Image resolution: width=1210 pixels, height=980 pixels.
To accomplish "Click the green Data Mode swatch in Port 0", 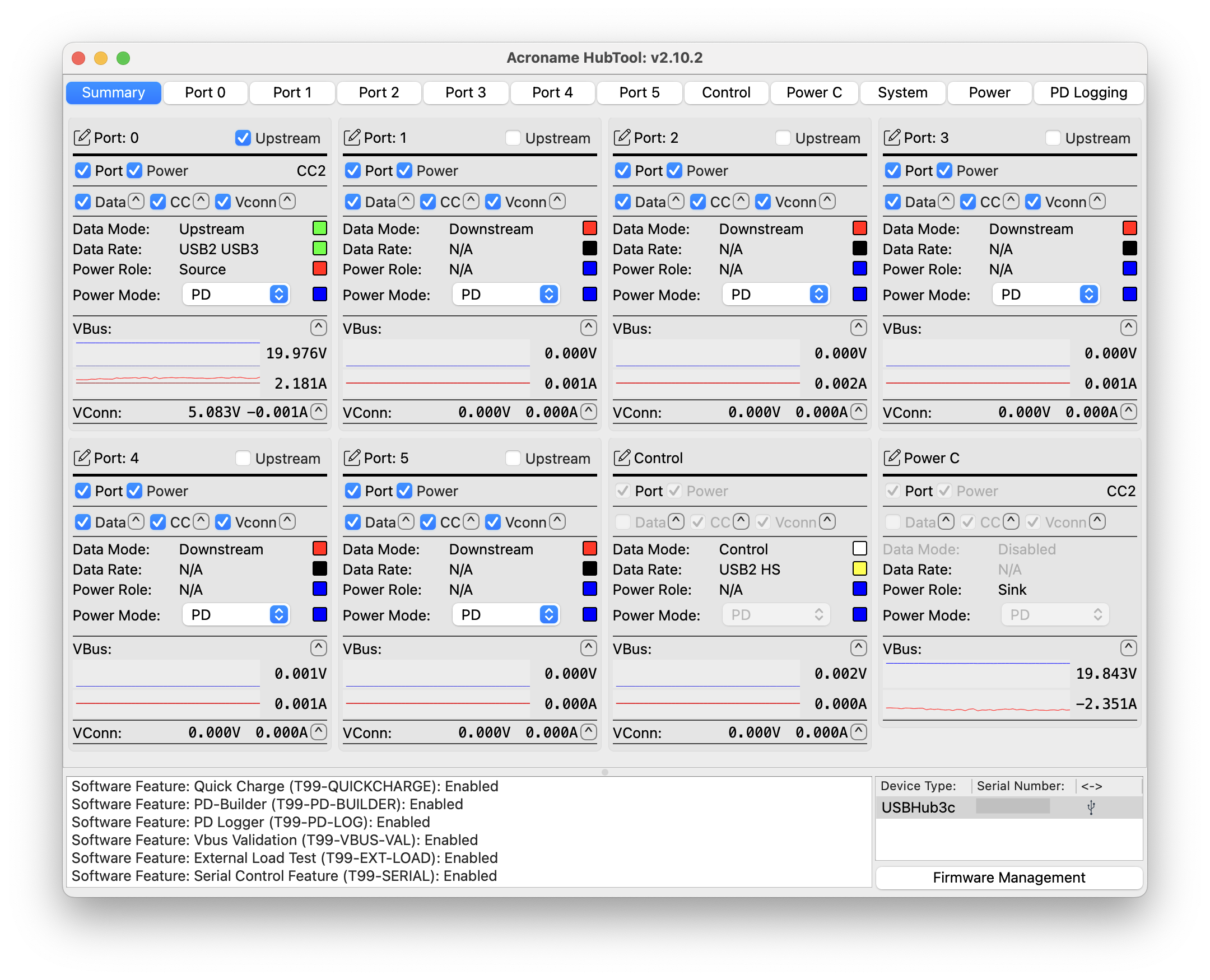I will pos(319,228).
